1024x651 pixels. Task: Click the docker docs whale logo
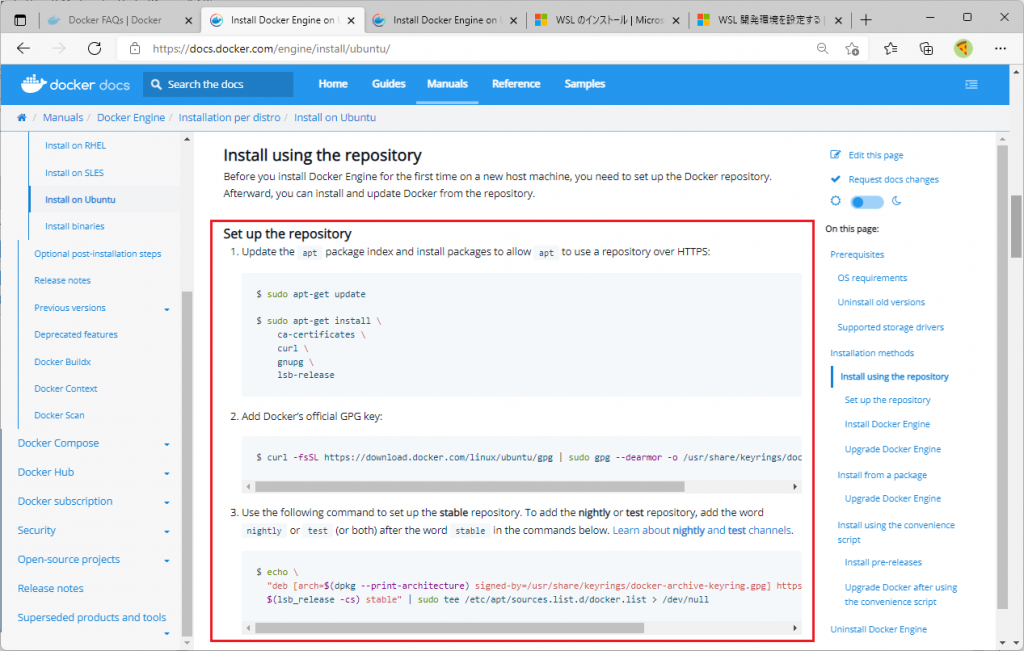pos(75,84)
